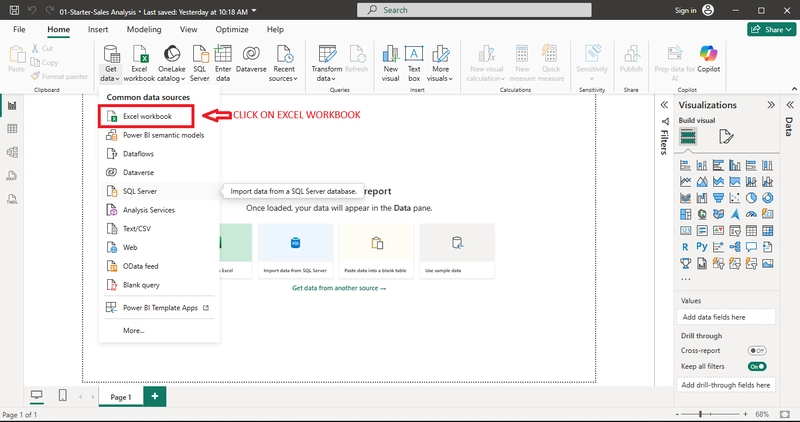Open the File menu
Screen dimensions: 800x422
click(x=19, y=30)
